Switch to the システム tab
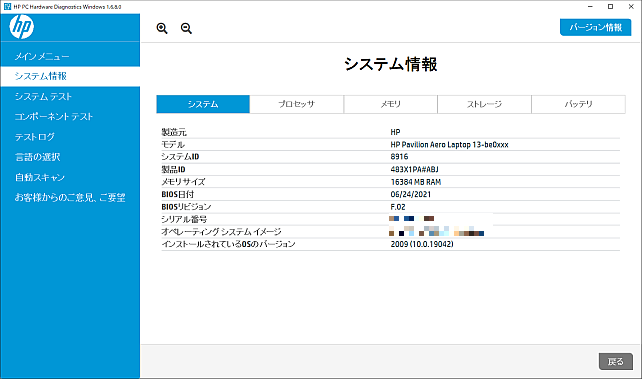642x379 pixels. 203,104
